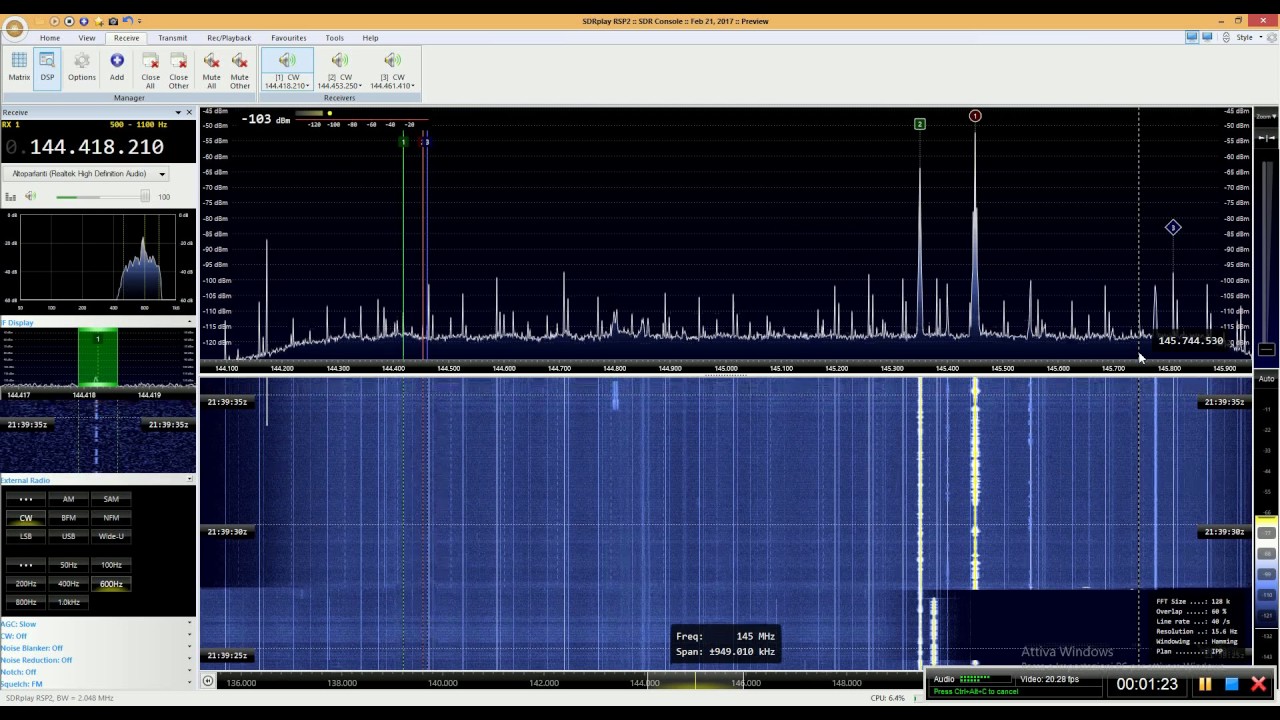
Task: Click the record icon in quick access toolbar
Action: 69,21
